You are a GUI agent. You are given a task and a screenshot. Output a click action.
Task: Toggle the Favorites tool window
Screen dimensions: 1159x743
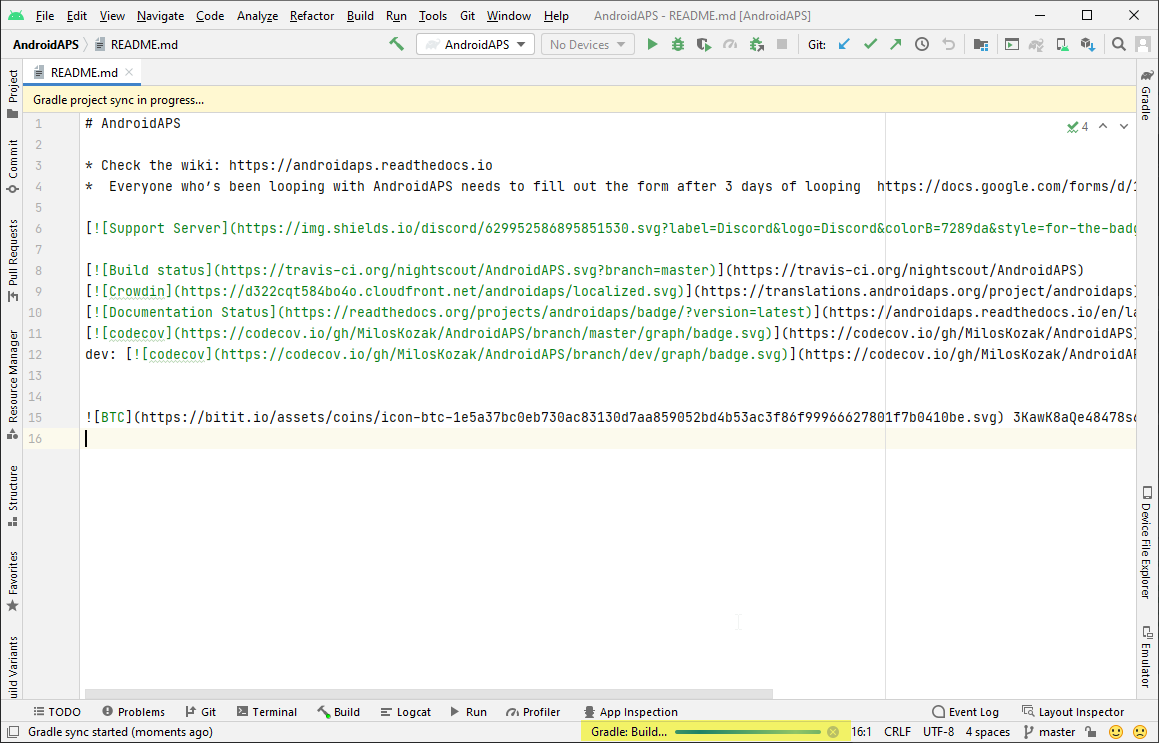tap(13, 582)
